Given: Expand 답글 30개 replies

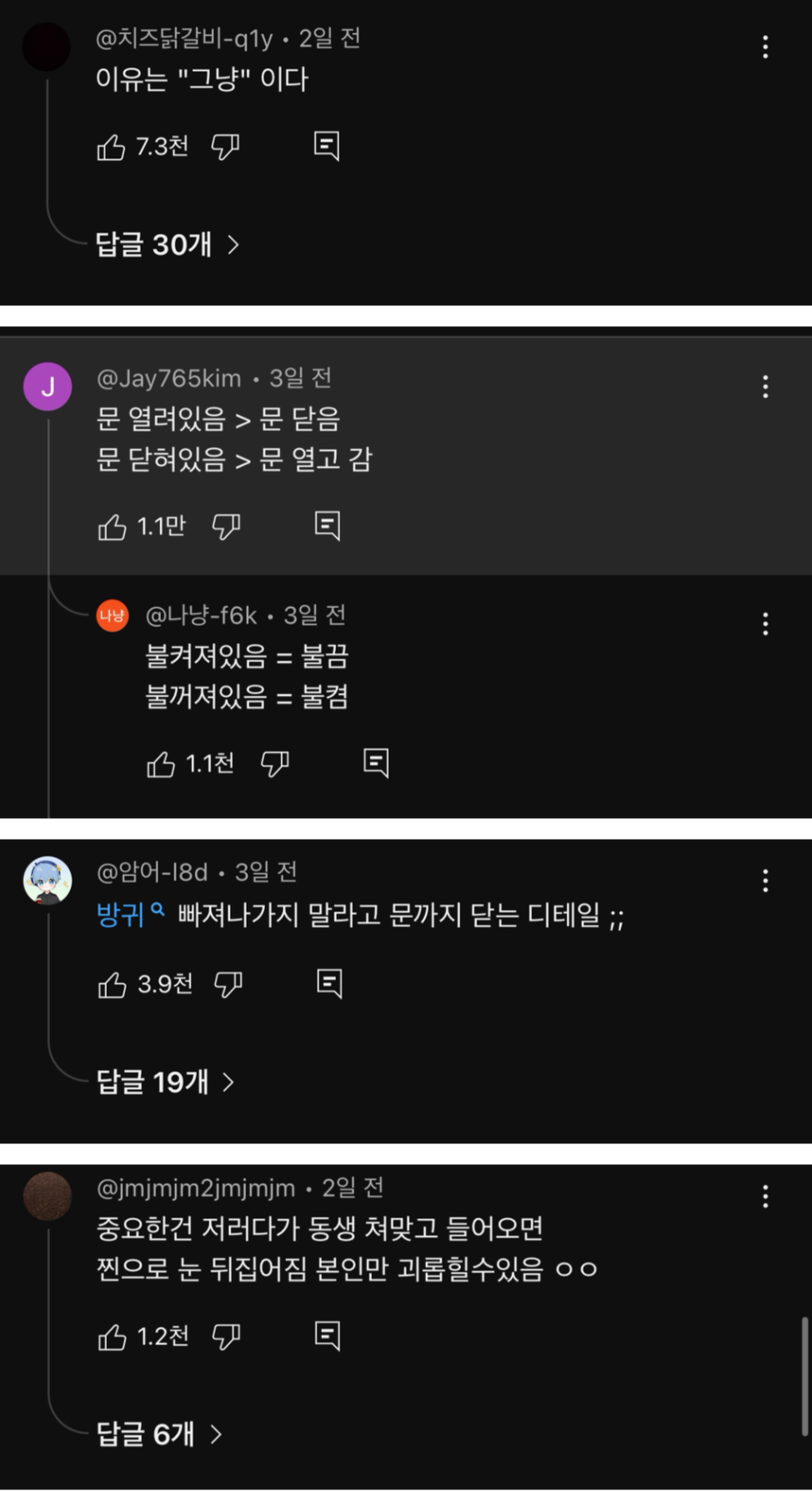Looking at the screenshot, I should coord(167,245).
